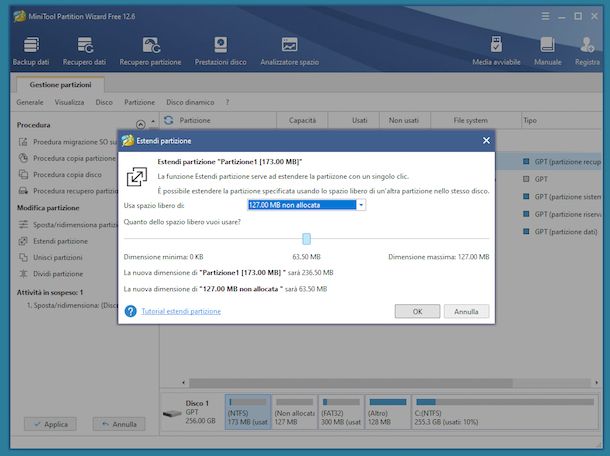Select Procedura copia partizione in sidebar

67,158
